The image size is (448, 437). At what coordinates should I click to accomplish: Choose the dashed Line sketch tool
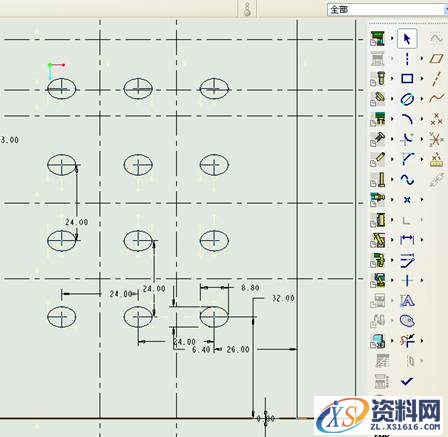(x=407, y=59)
